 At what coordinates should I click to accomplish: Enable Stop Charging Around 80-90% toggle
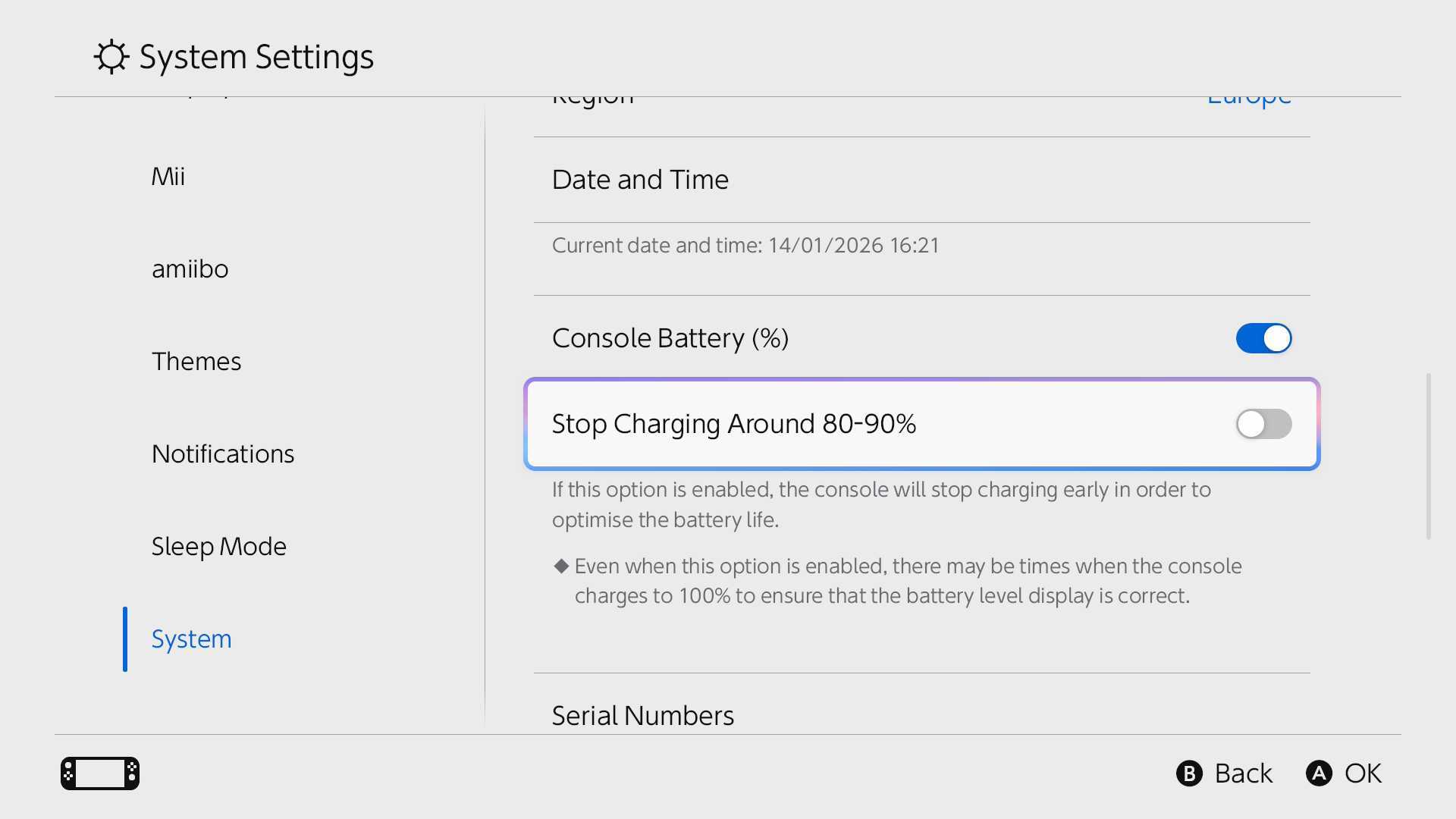(x=1263, y=424)
